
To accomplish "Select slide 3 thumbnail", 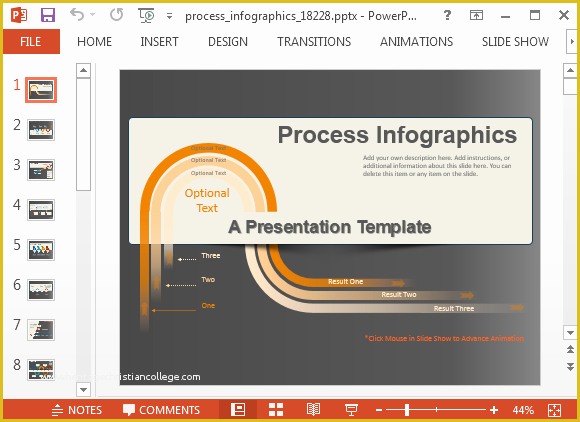I will 41,170.
